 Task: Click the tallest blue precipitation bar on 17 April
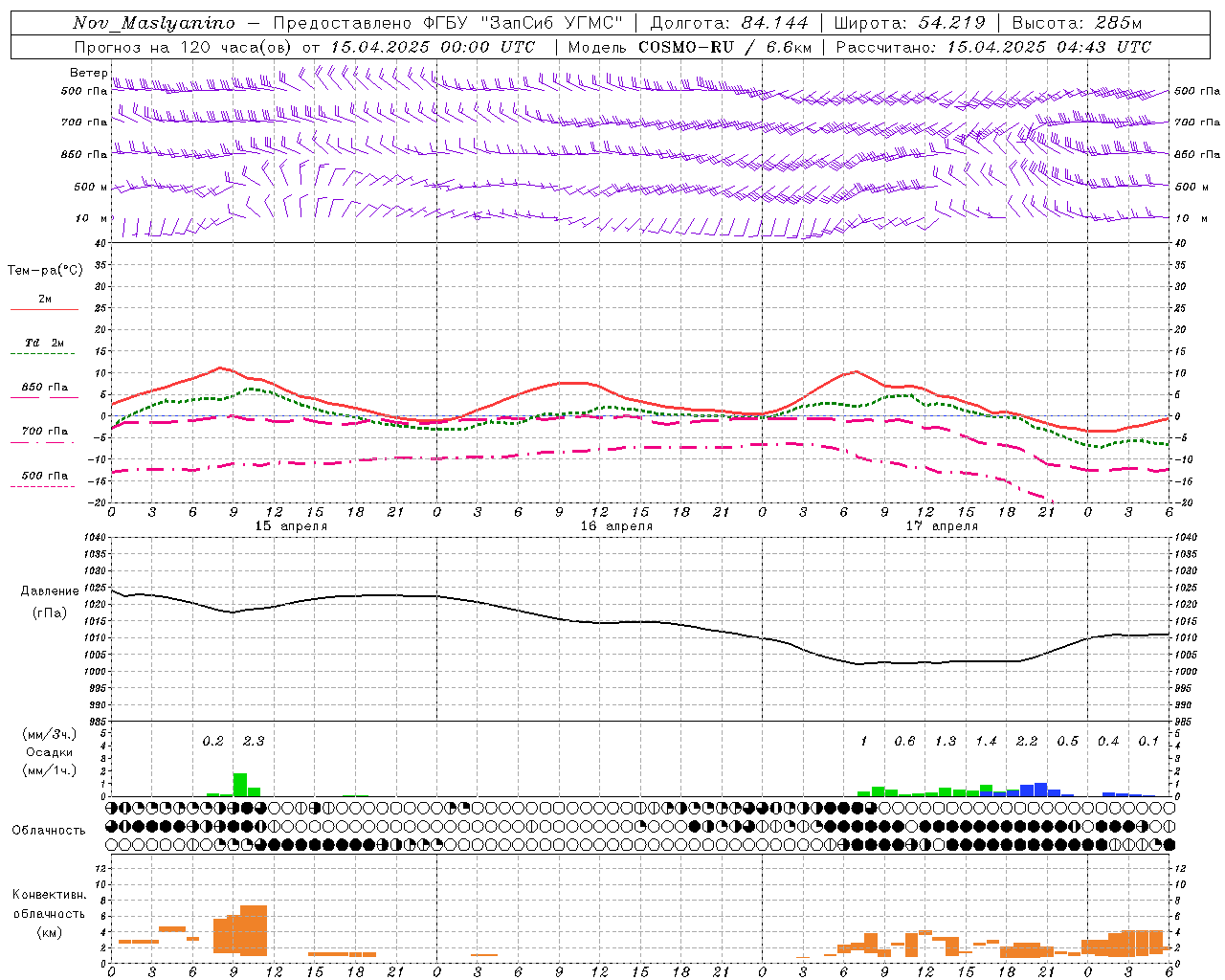pyautogui.click(x=1040, y=790)
